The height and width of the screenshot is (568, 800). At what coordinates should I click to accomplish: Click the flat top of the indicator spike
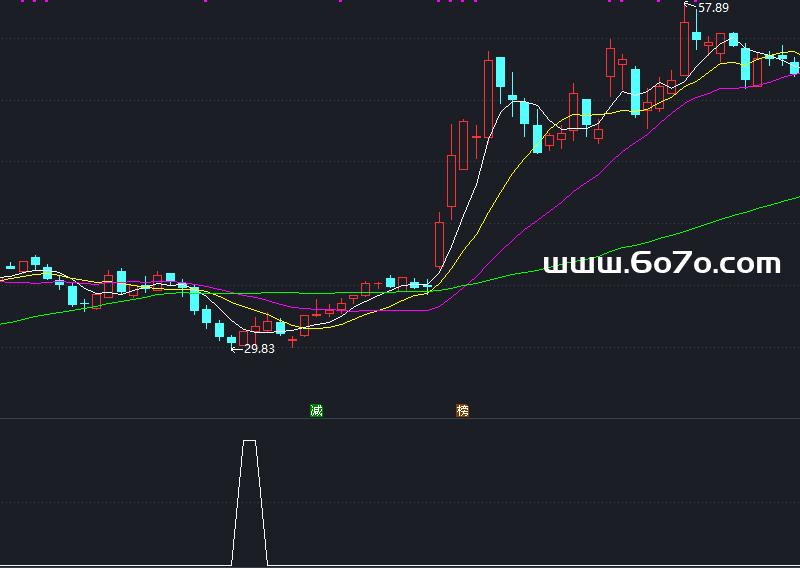pyautogui.click(x=249, y=440)
